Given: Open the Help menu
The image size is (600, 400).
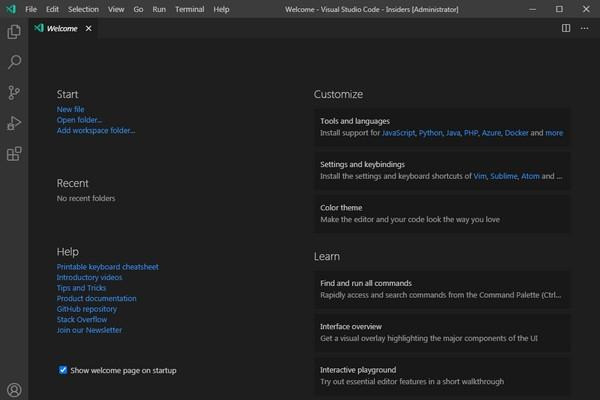Looking at the screenshot, I should click(x=221, y=9).
